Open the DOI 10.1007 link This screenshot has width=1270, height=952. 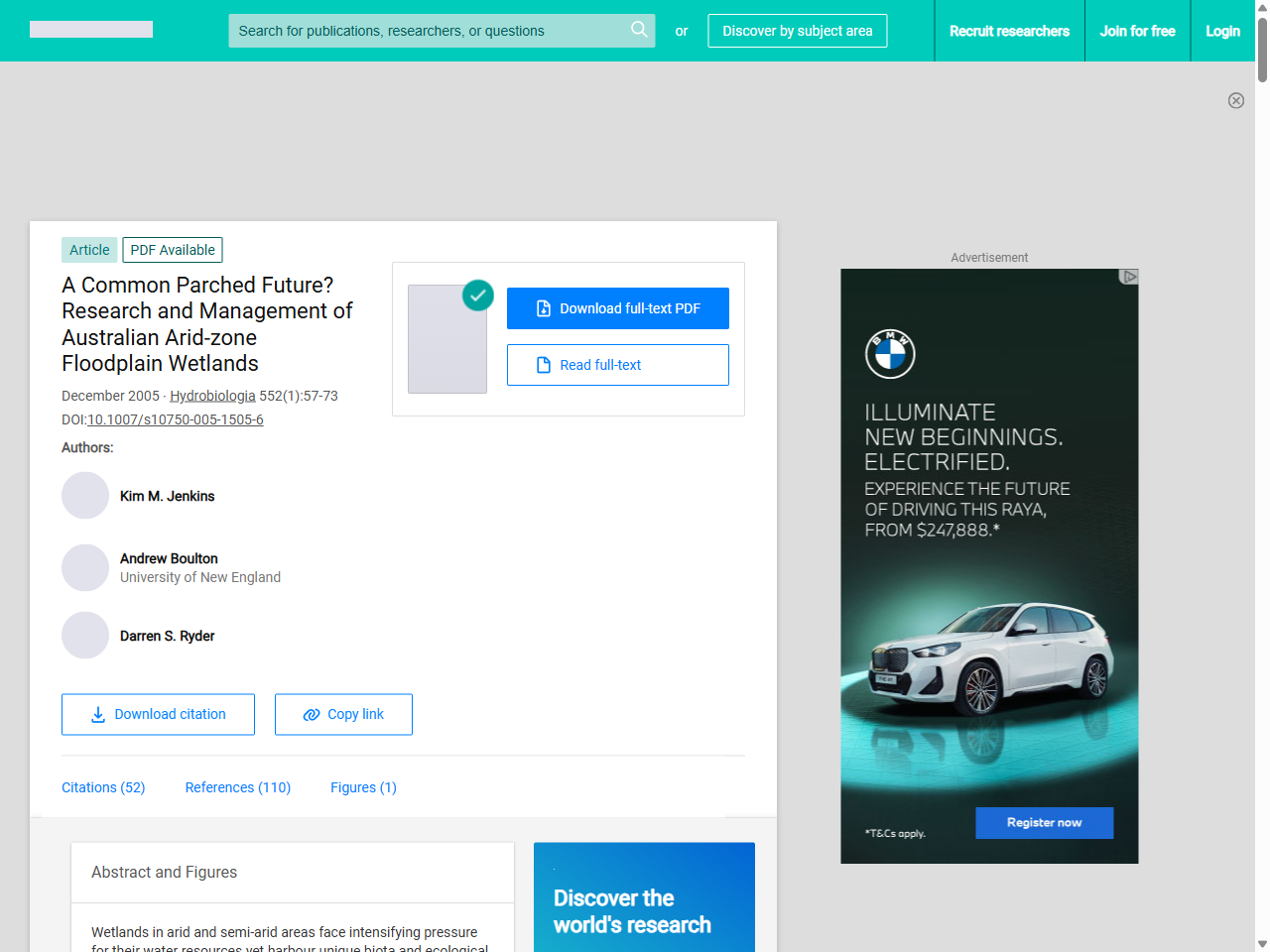pyautogui.click(x=176, y=419)
